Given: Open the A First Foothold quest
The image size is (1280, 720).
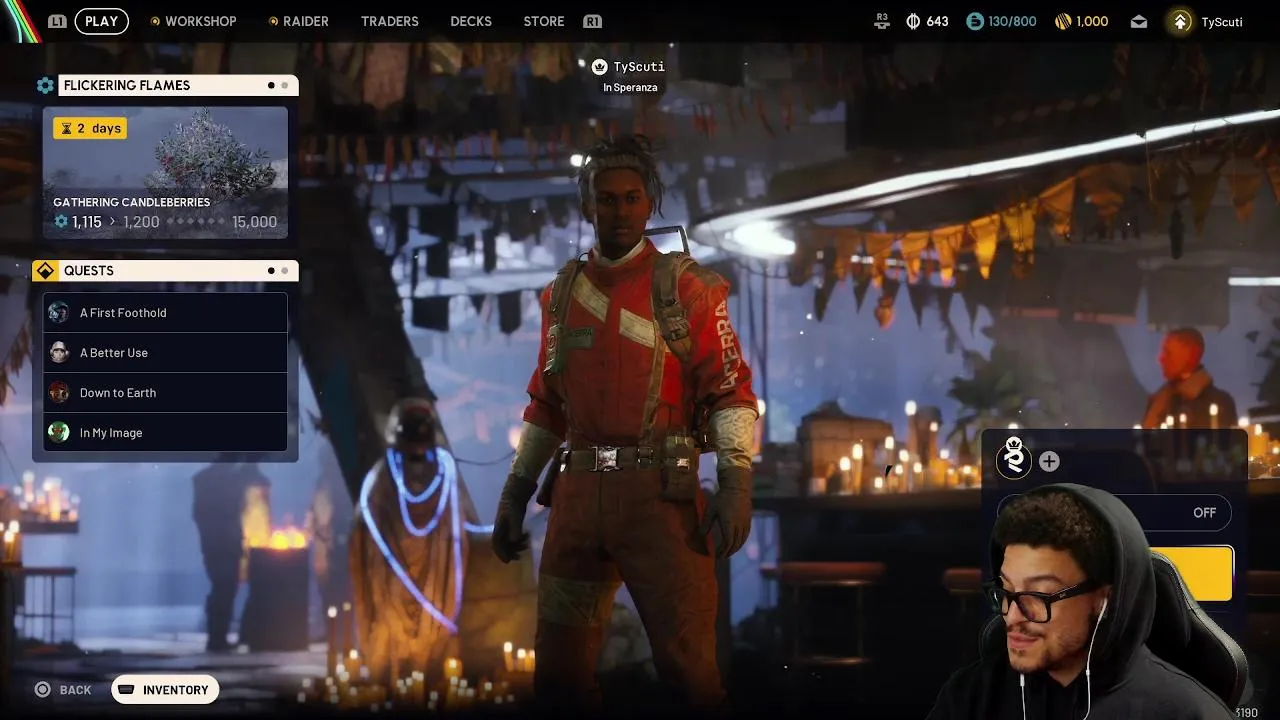Looking at the screenshot, I should pos(165,312).
